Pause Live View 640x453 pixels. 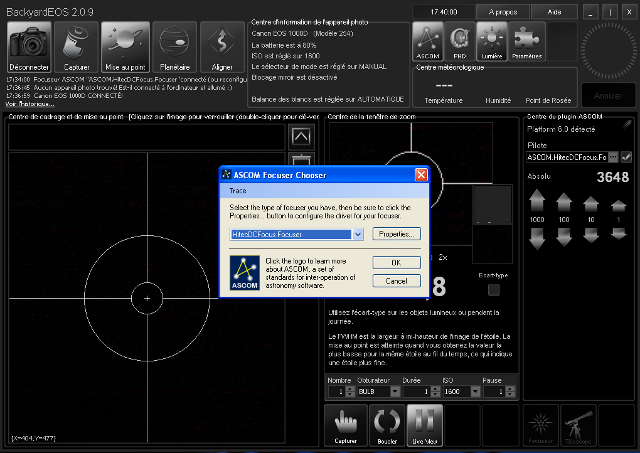pos(424,425)
